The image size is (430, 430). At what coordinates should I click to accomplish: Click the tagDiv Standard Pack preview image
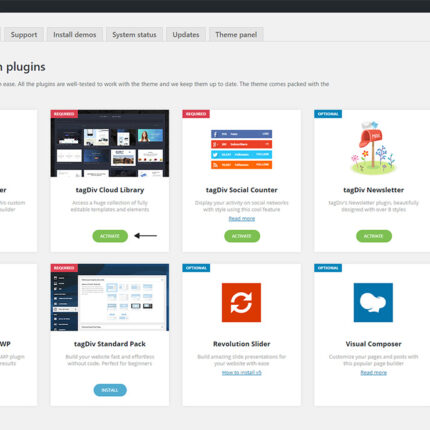(110, 297)
